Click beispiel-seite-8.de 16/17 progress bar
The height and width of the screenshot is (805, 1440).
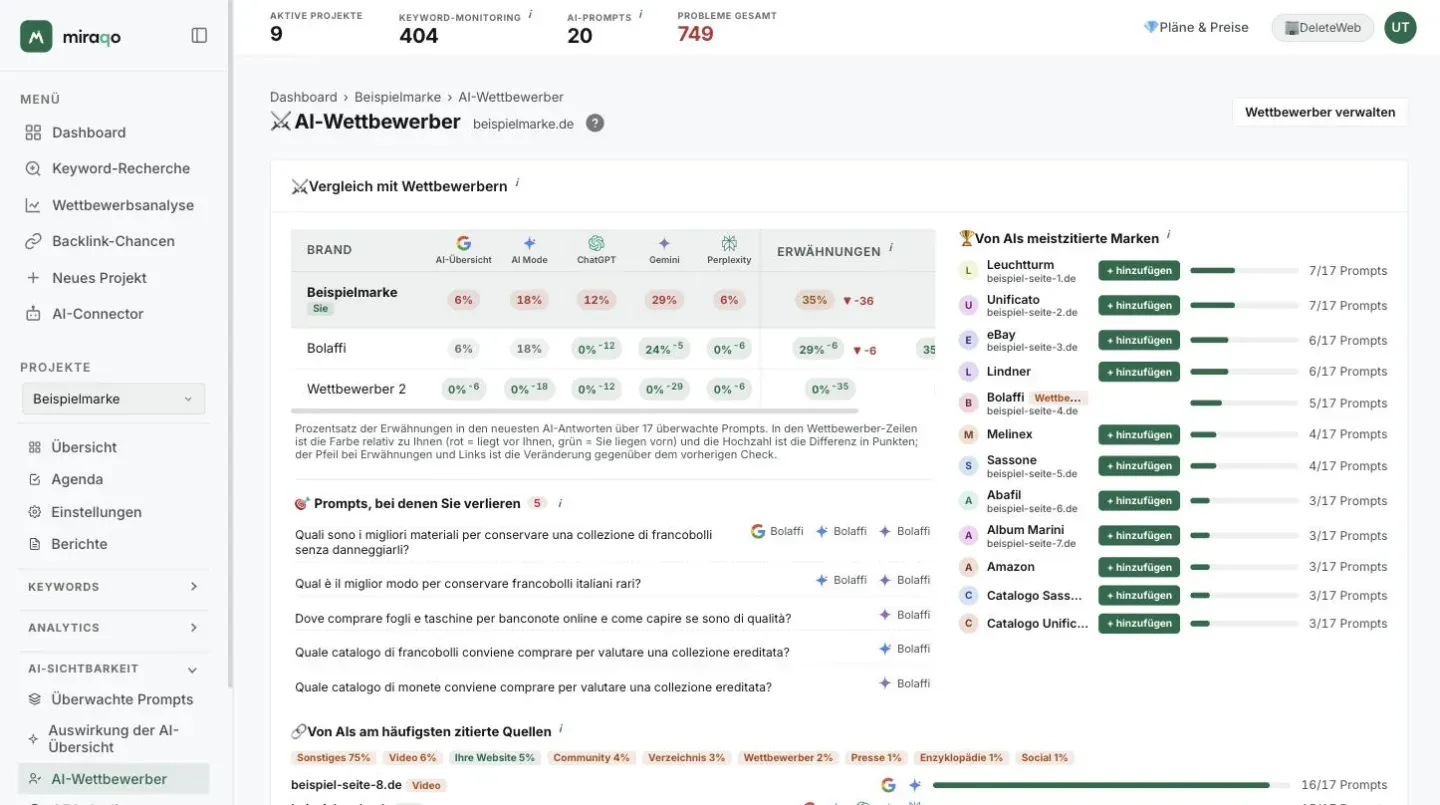[1109, 785]
